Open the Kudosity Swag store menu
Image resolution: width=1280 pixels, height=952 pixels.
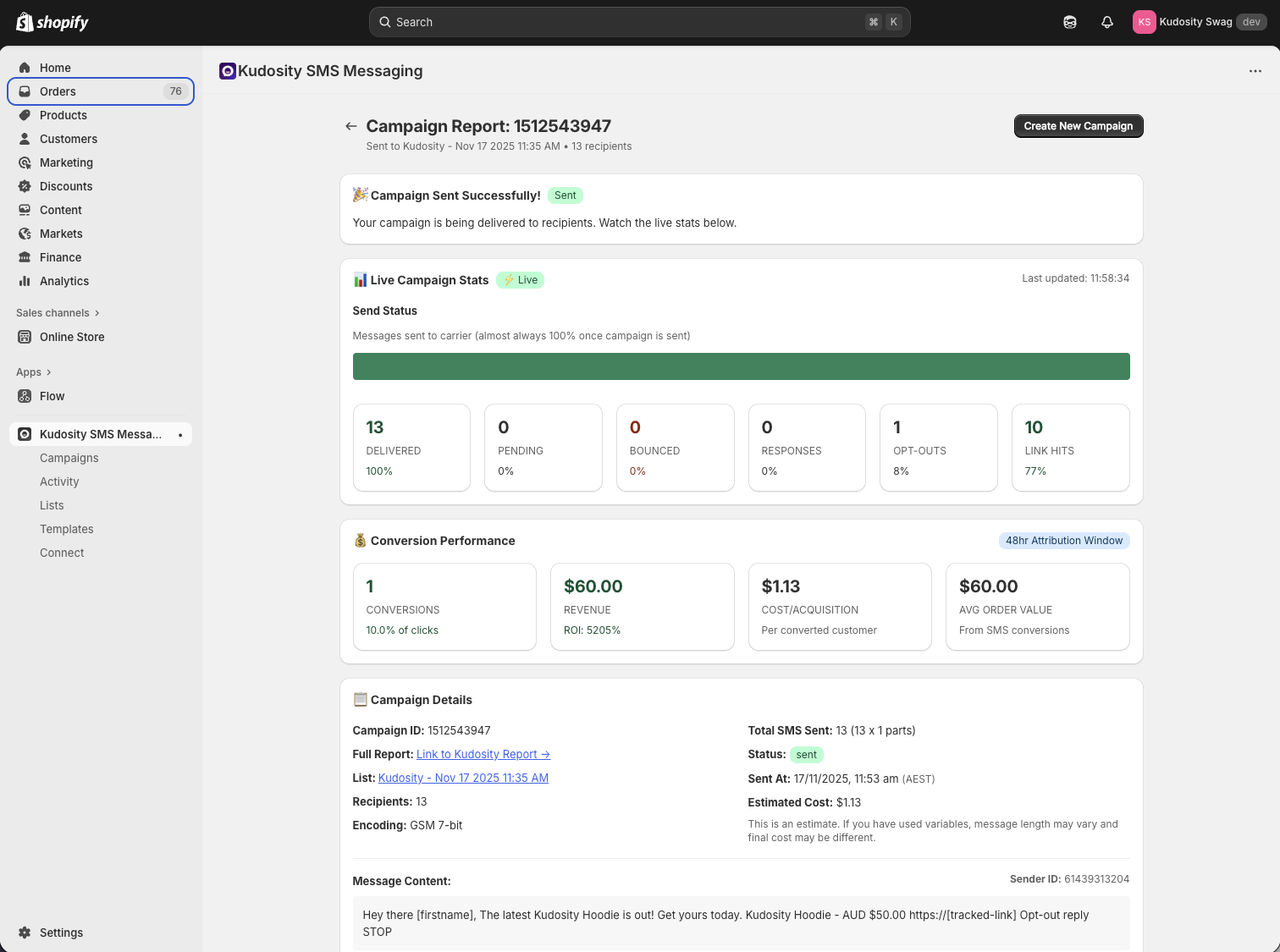[1200, 22]
